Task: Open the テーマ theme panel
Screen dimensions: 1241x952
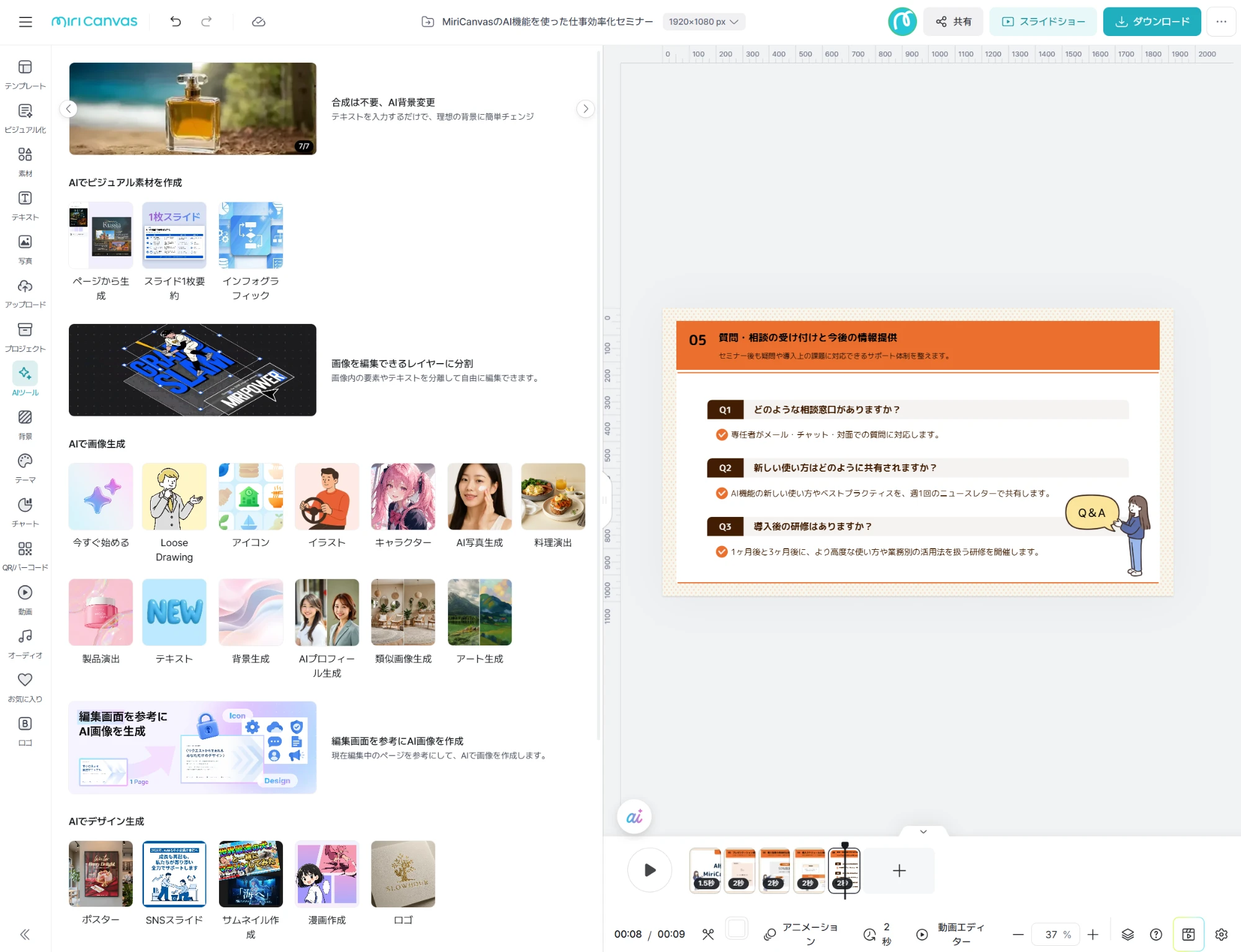Action: click(x=25, y=469)
